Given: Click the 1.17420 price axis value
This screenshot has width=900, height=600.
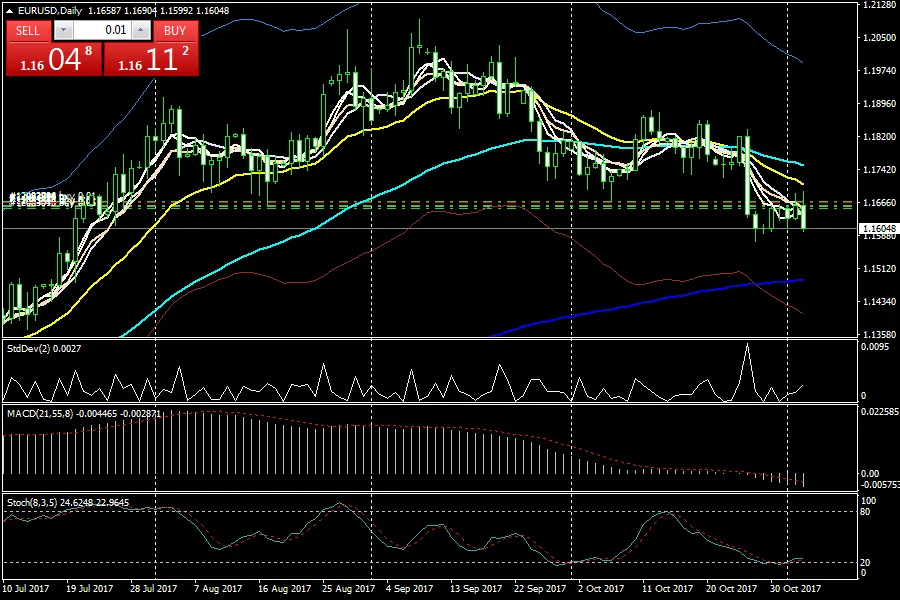Looking at the screenshot, I should (x=879, y=169).
